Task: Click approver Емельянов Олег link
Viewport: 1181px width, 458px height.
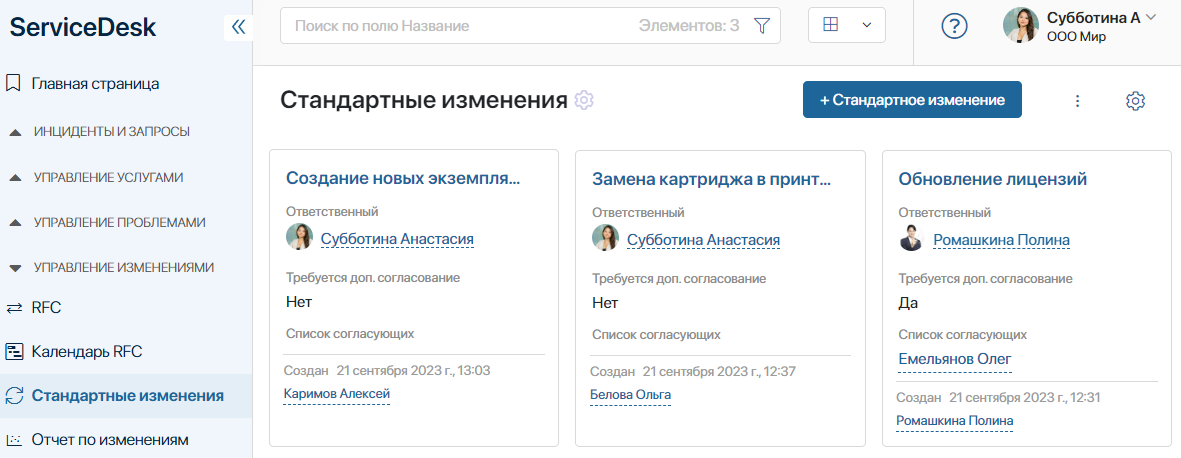Action: [x=954, y=359]
